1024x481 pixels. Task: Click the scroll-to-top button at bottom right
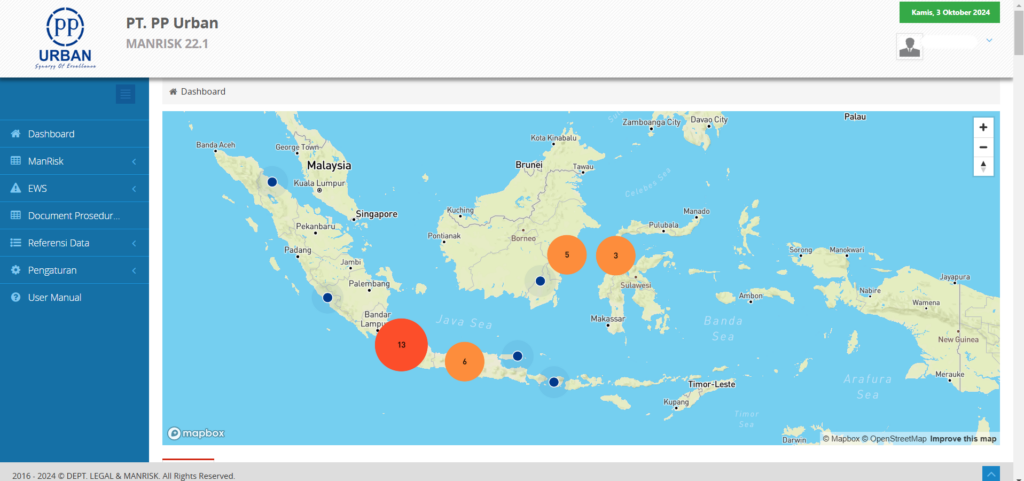(990, 474)
